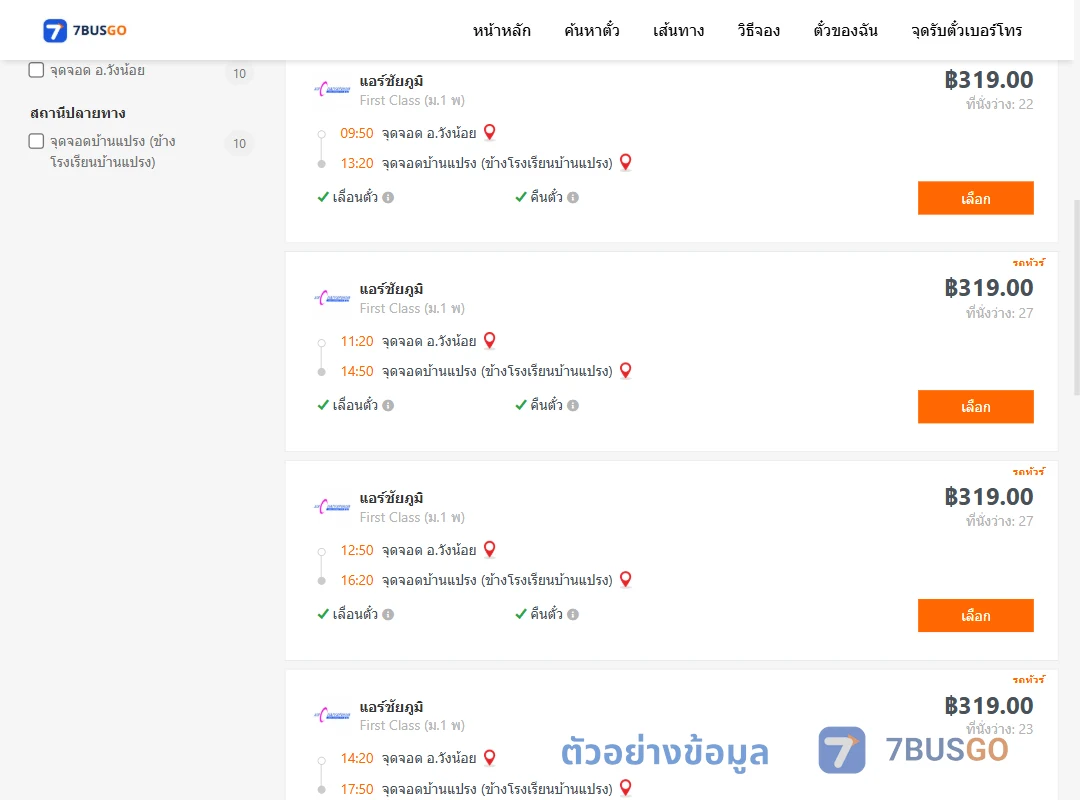1080x800 pixels.
Task: Show เลื่อนตั๋ว info icon on 12:50 trip
Action: click(388, 615)
